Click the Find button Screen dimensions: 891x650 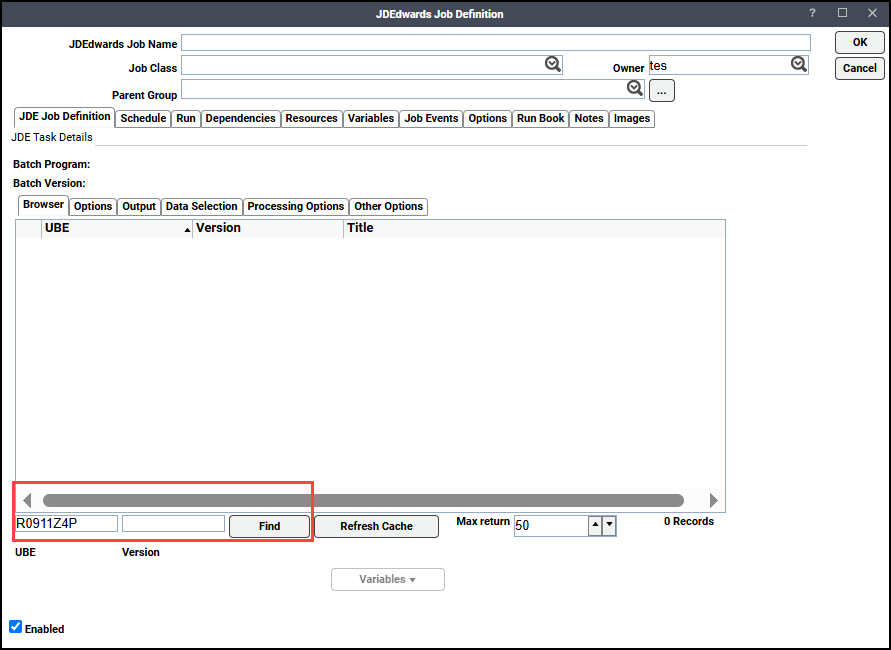269,526
